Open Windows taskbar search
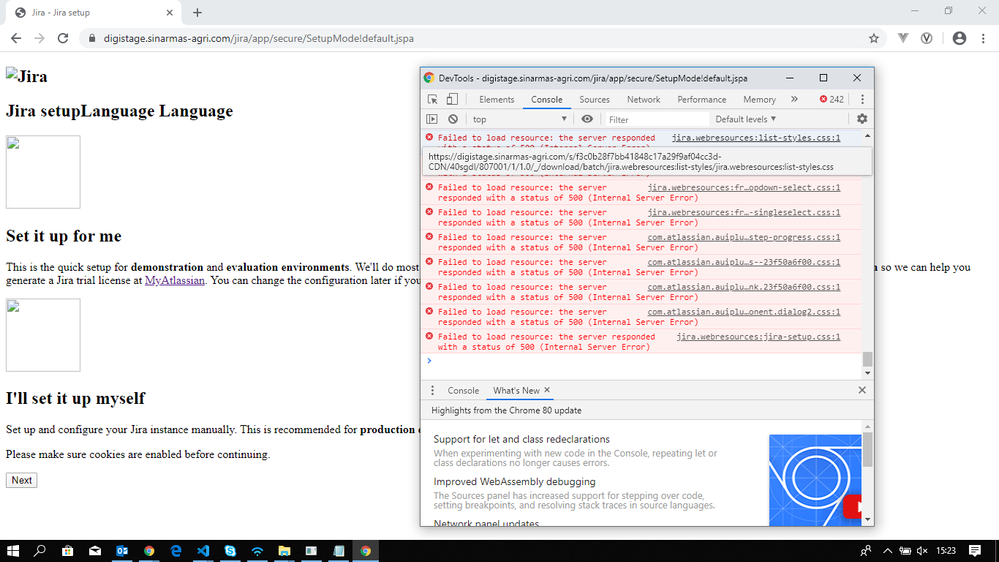This screenshot has width=999, height=562. click(40, 551)
